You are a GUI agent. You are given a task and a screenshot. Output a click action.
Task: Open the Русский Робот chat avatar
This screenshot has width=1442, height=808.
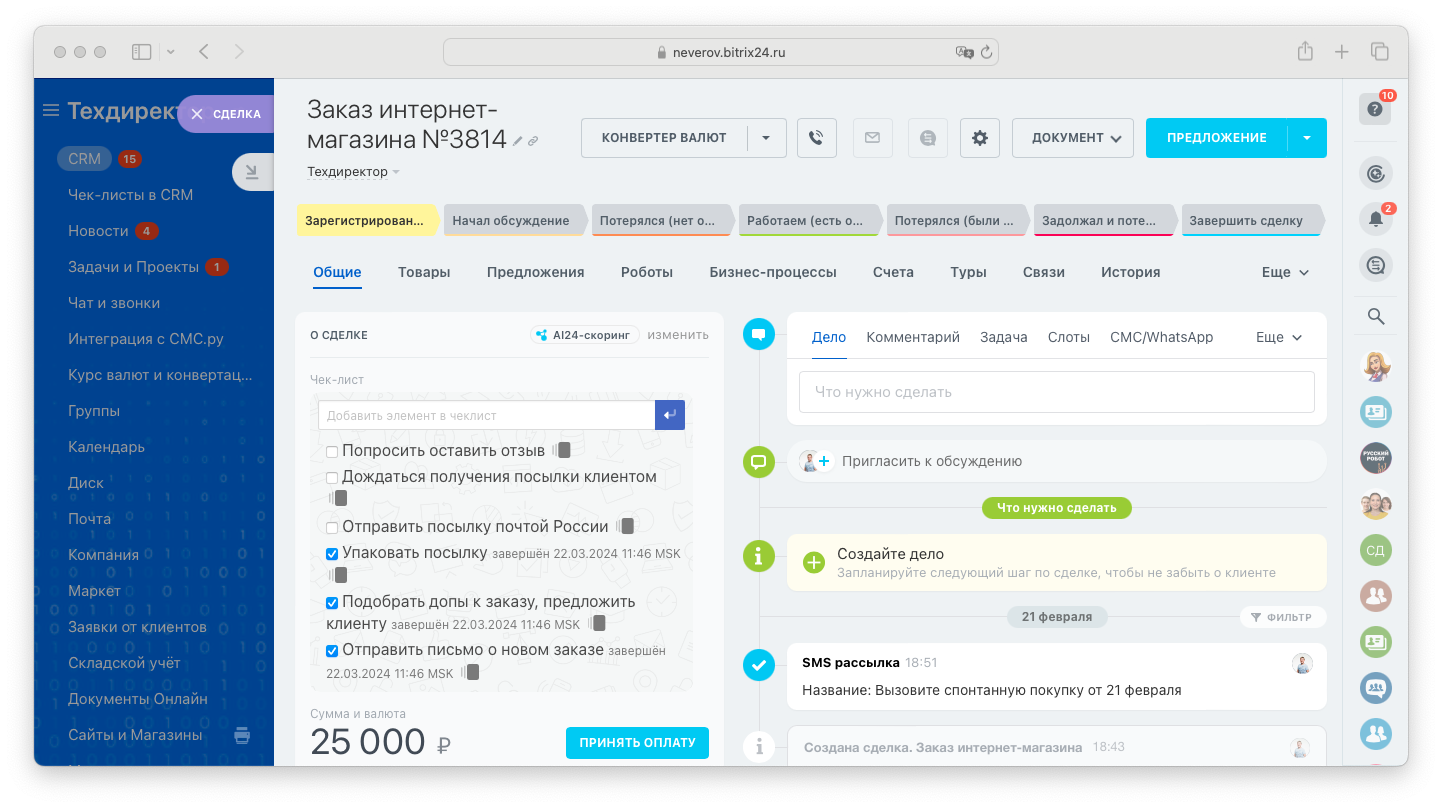(1376, 458)
